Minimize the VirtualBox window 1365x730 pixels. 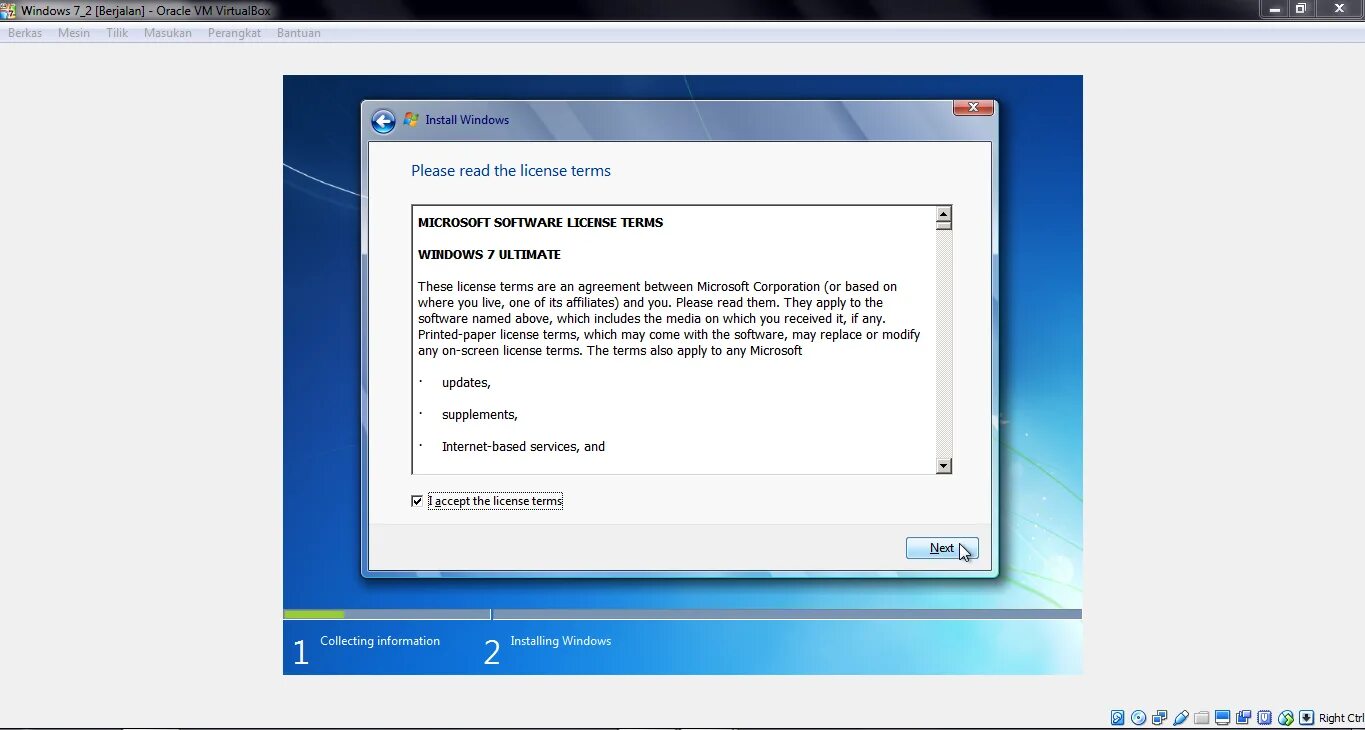click(1273, 9)
